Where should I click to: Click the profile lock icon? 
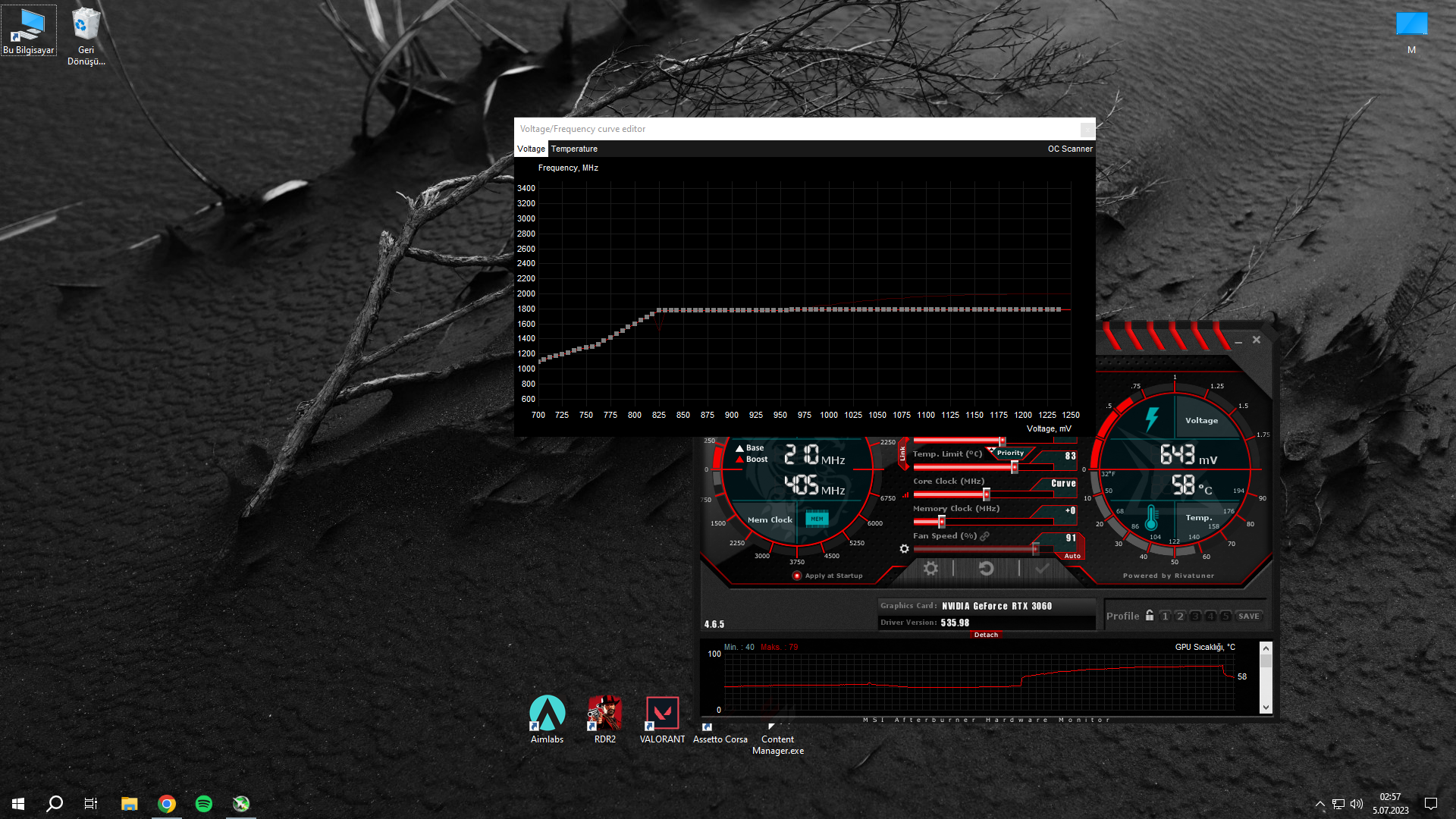tap(1150, 616)
